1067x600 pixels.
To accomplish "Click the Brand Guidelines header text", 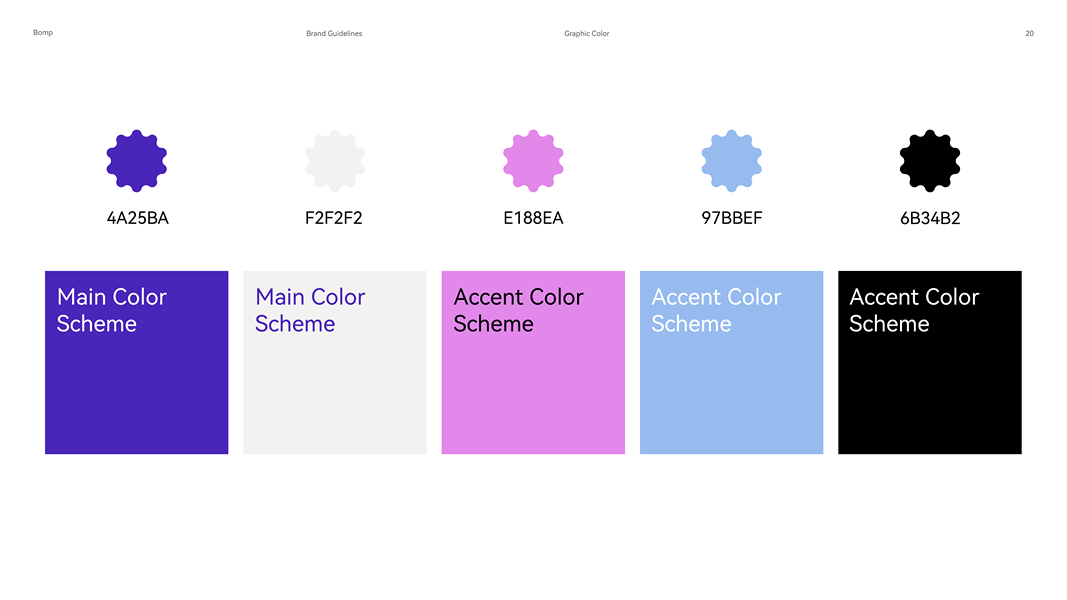I will pos(334,34).
